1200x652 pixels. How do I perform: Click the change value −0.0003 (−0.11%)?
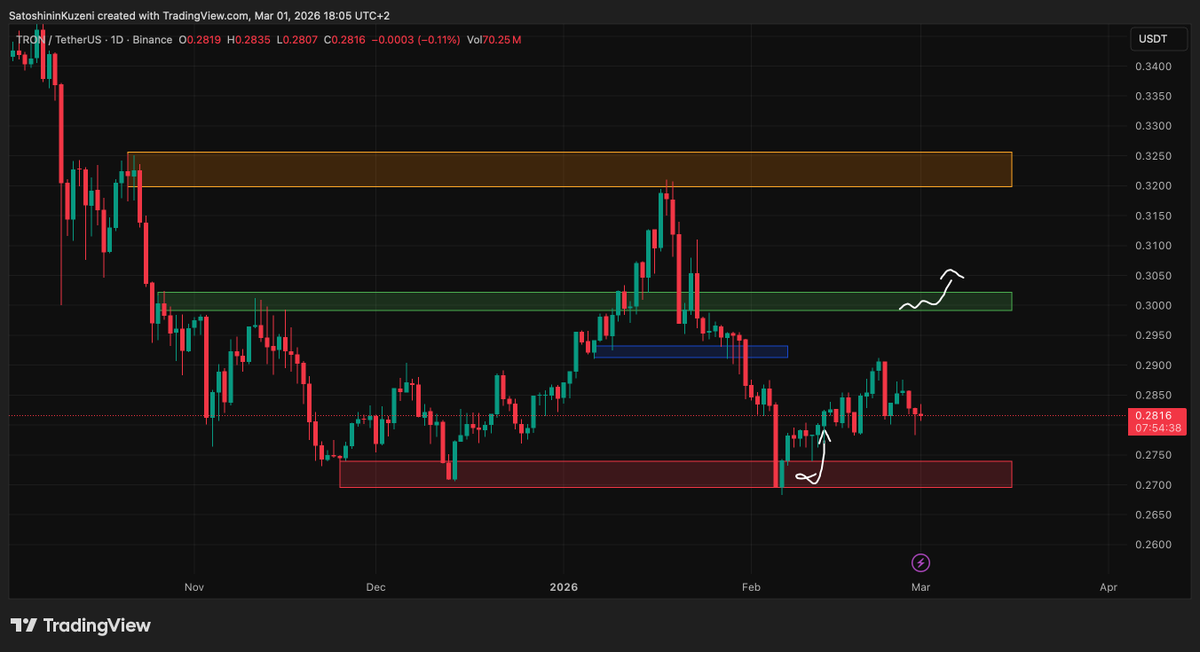tap(418, 40)
